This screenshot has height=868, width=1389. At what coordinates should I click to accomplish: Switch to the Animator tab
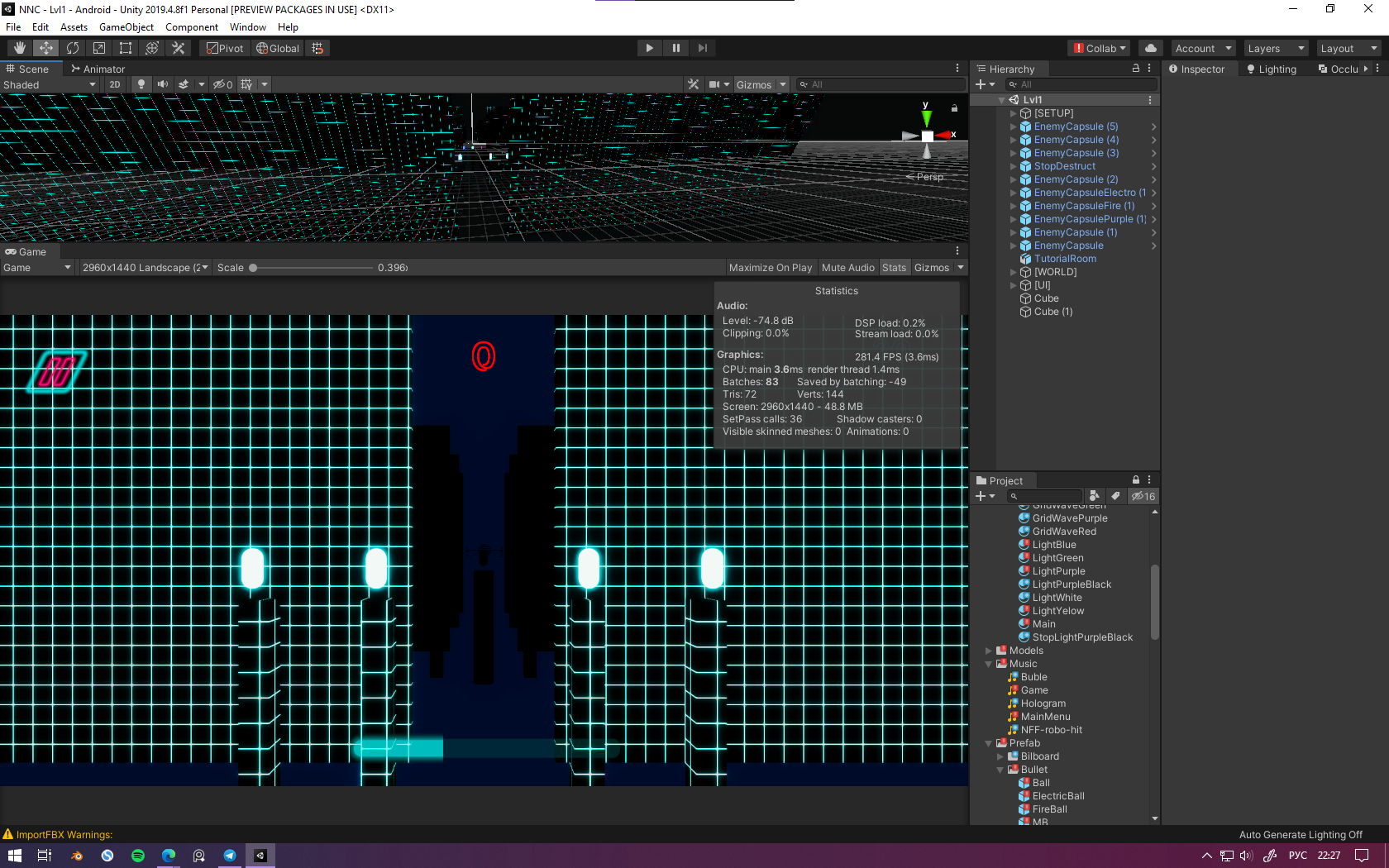pos(98,69)
